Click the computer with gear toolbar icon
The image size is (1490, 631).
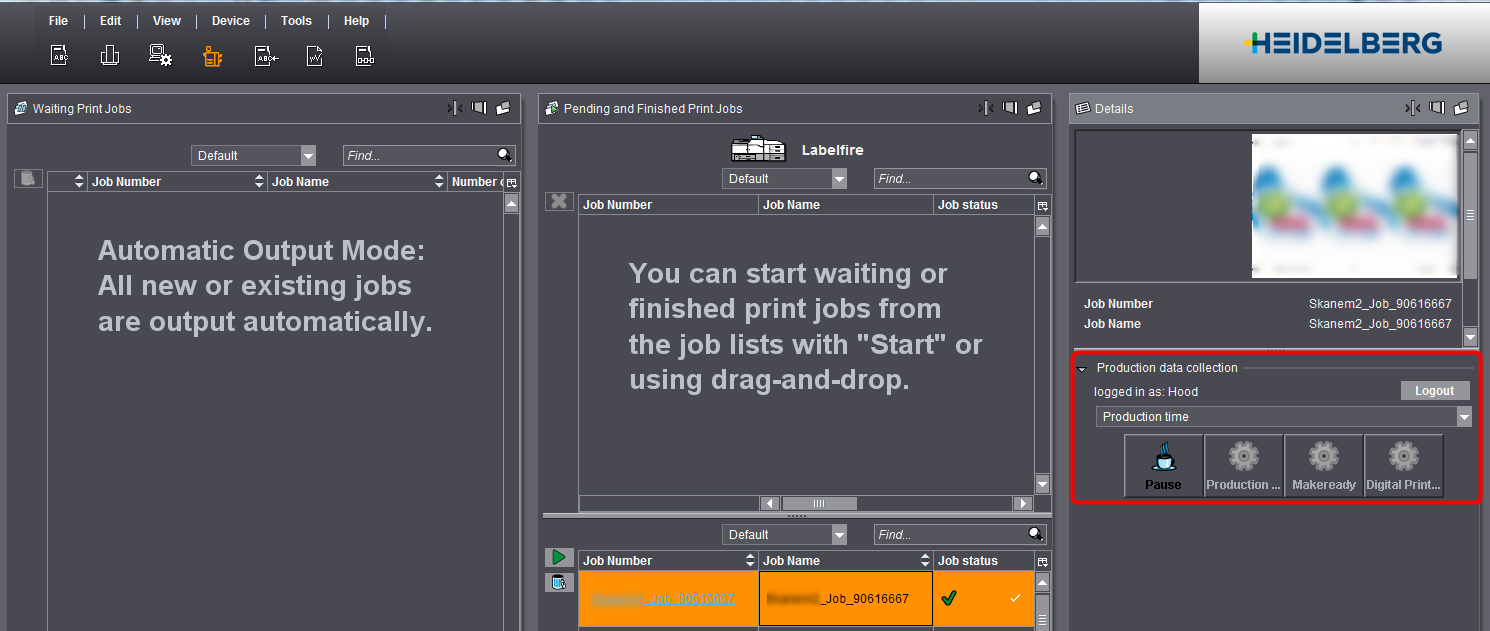[160, 56]
